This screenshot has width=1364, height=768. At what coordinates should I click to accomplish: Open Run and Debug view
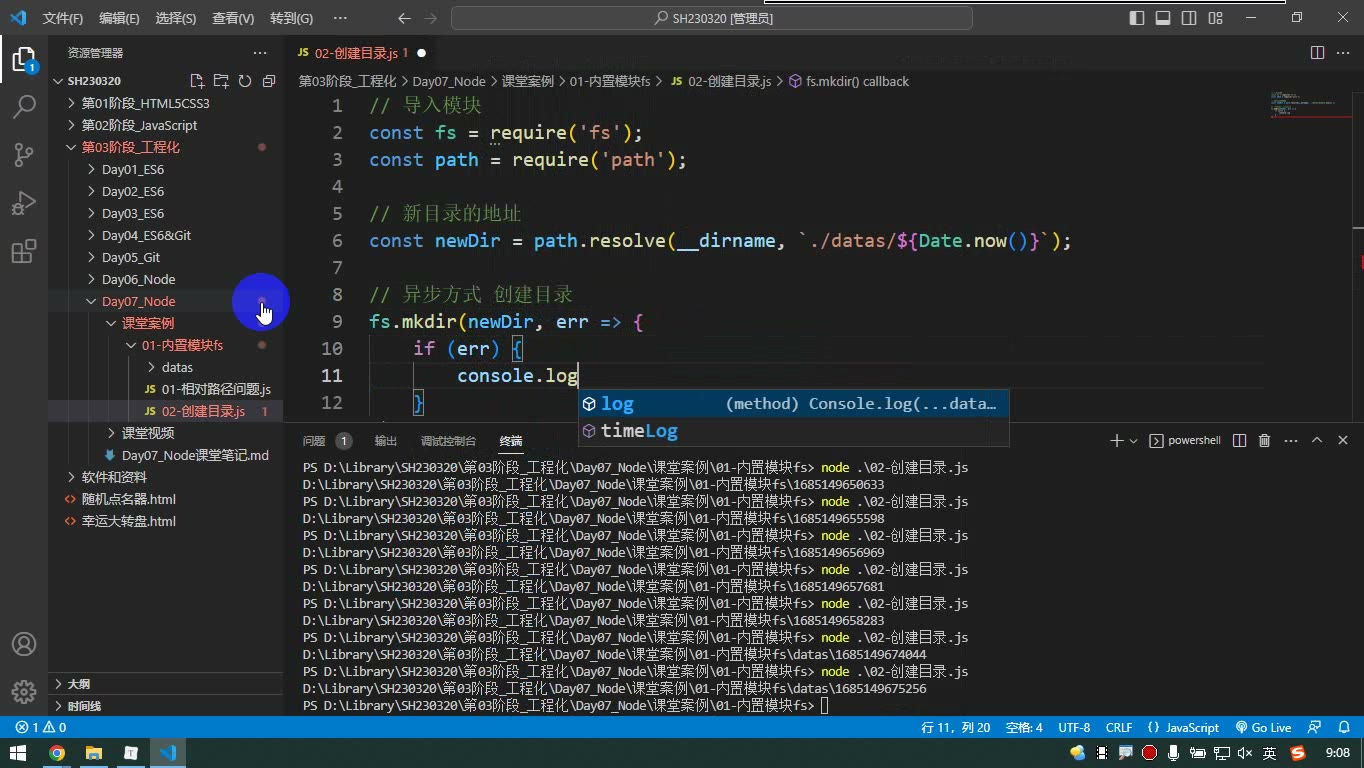(x=24, y=203)
